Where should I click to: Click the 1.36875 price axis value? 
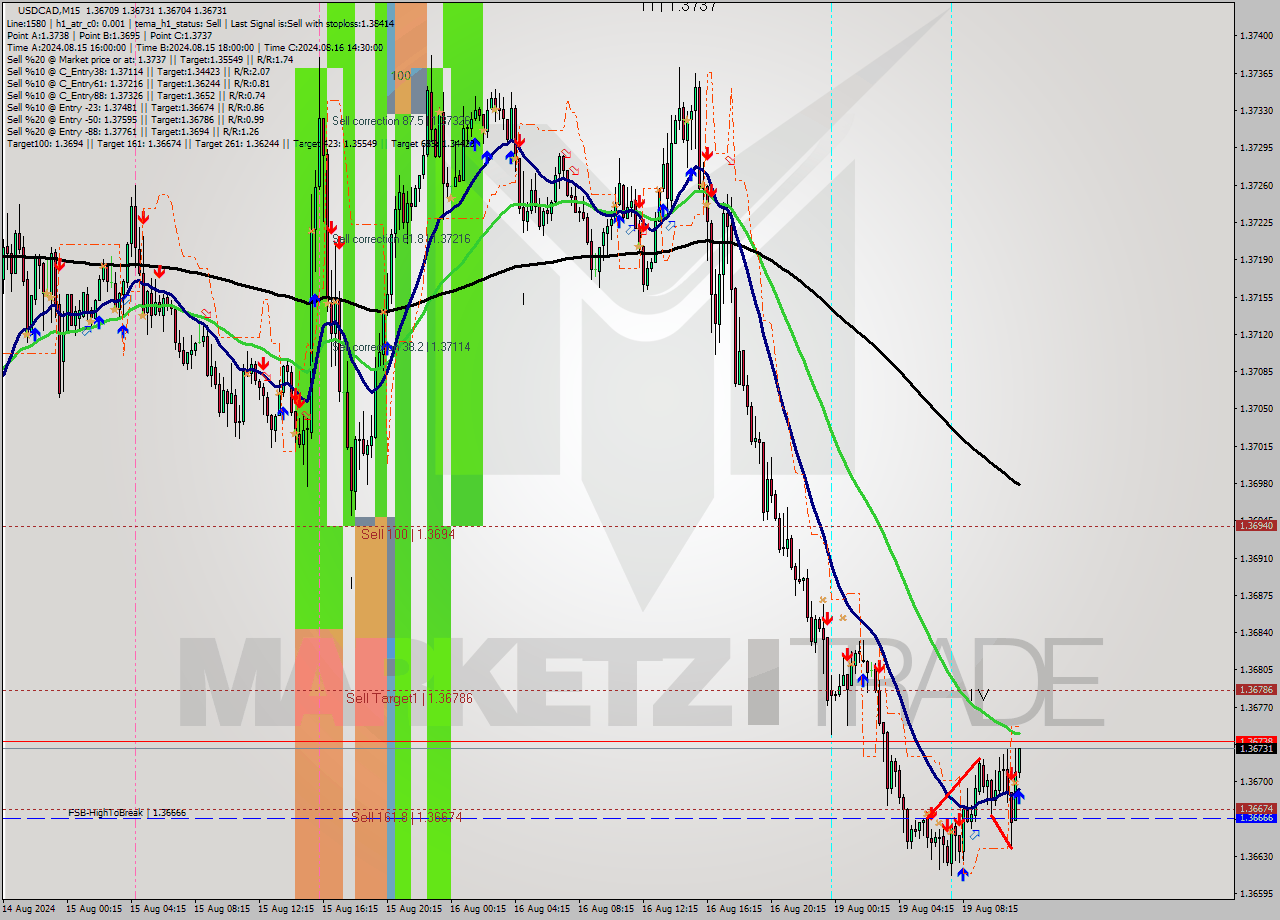[x=1255, y=596]
